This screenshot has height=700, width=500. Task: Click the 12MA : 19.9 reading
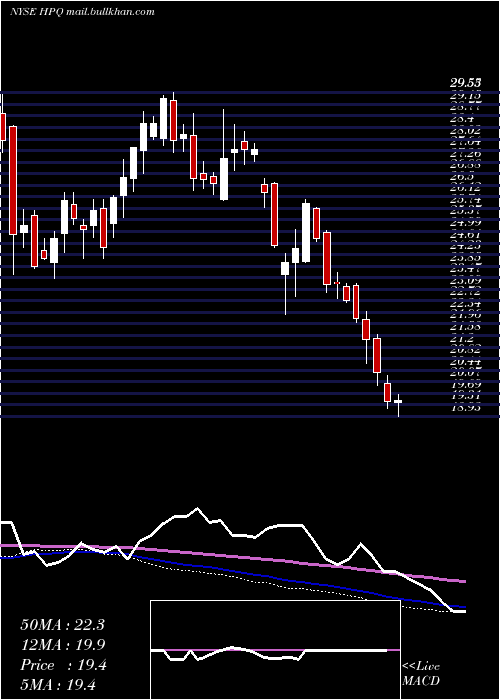(62, 645)
